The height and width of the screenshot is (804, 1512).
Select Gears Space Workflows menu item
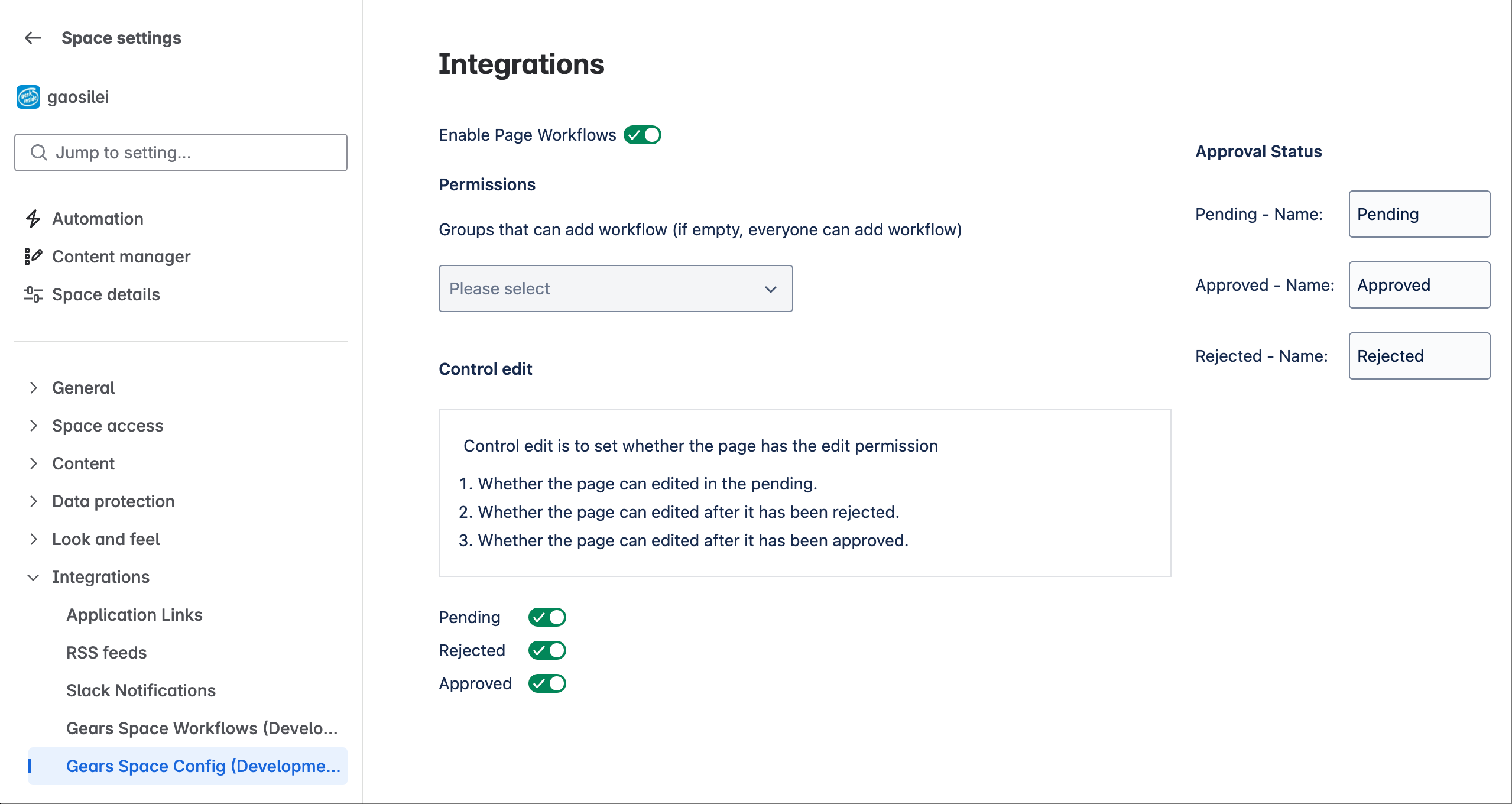tap(202, 728)
